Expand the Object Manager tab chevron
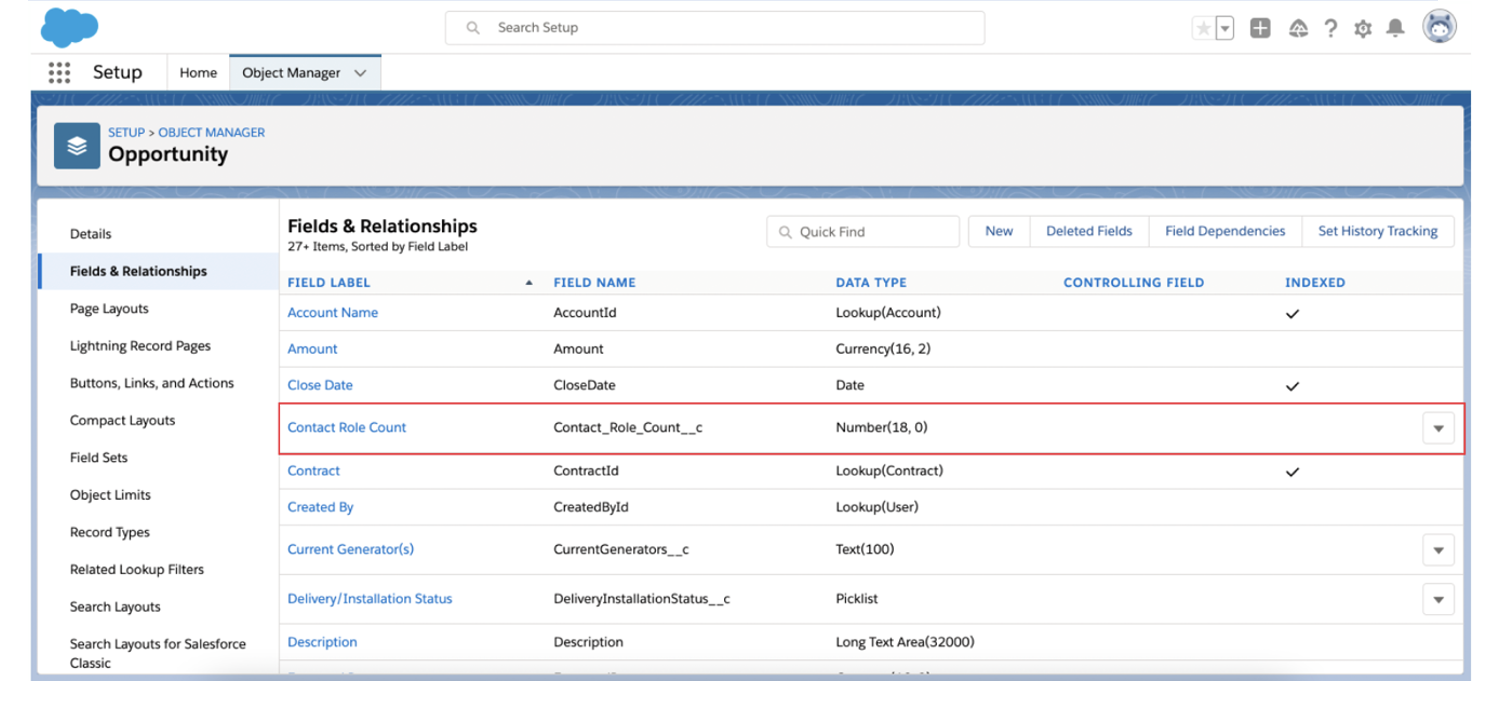Screen dimensions: 1504x716 pos(361,73)
